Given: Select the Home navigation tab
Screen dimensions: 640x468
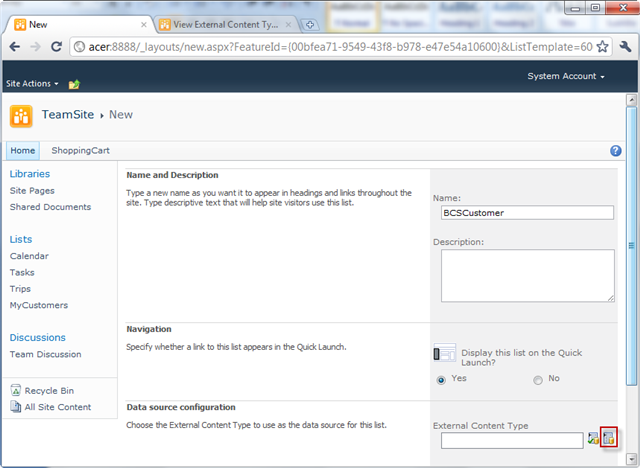Looking at the screenshot, I should point(23,151).
